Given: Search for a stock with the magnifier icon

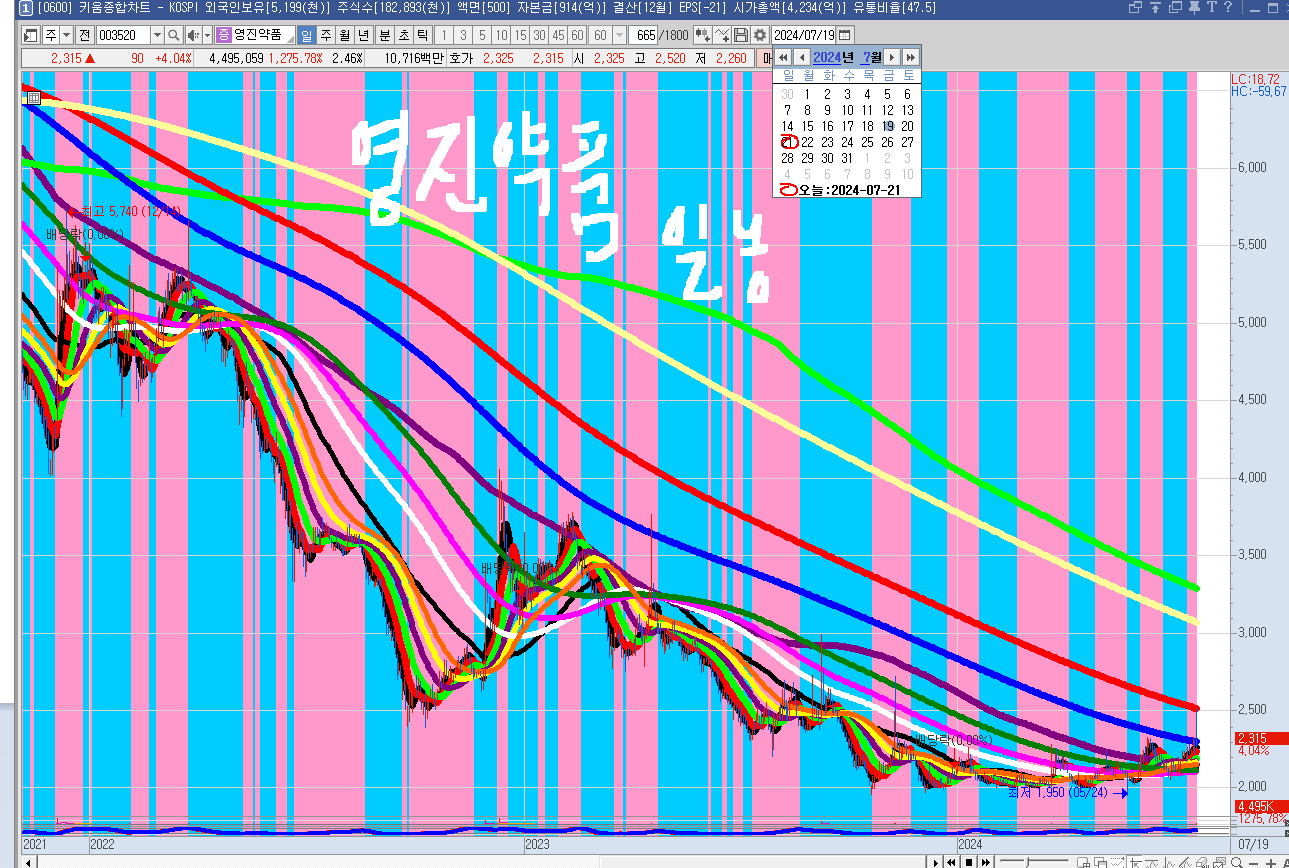Looking at the screenshot, I should pyautogui.click(x=174, y=35).
